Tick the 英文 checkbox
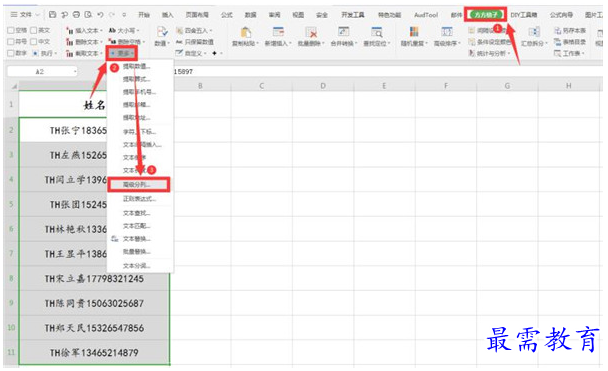 point(34,30)
